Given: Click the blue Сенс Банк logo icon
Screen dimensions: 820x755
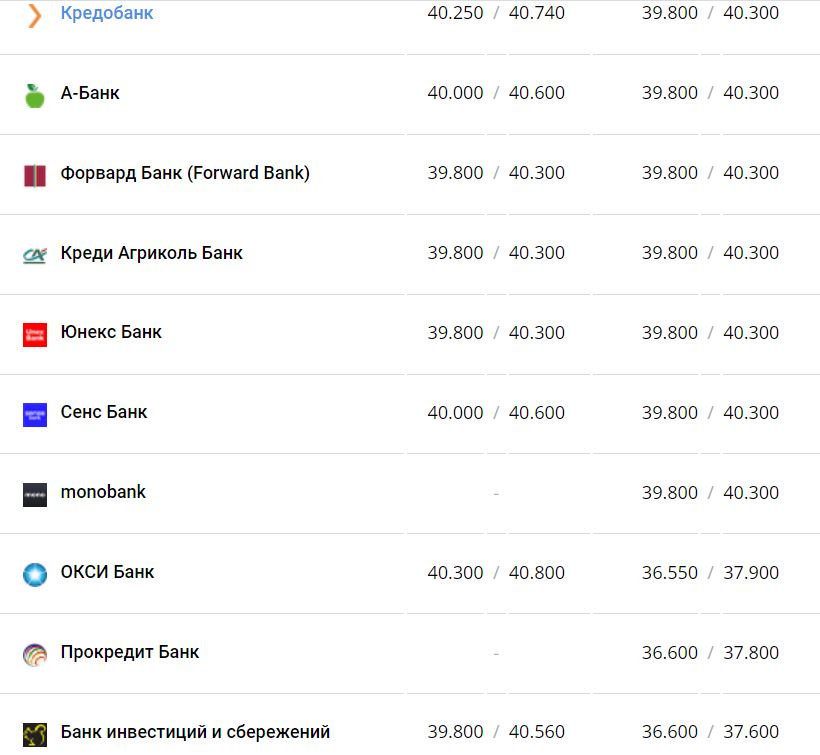Looking at the screenshot, I should (x=35, y=414).
